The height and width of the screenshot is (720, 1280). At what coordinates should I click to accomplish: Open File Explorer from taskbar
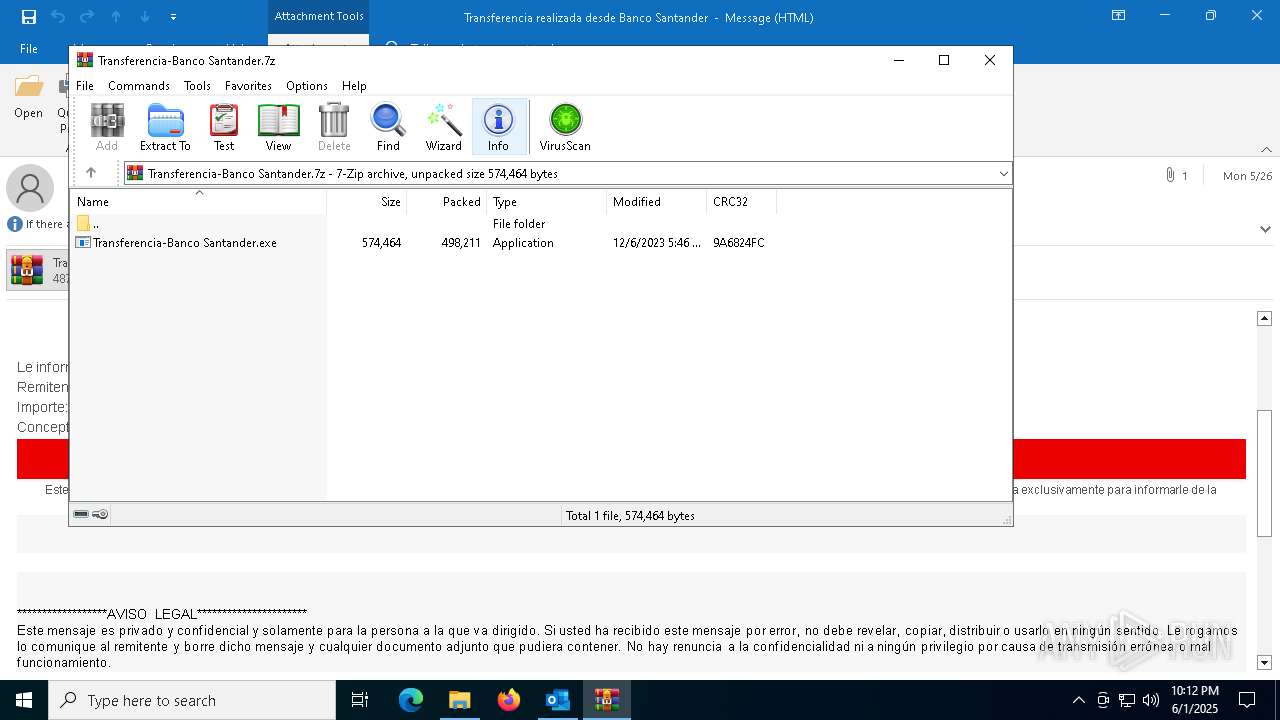(460, 700)
